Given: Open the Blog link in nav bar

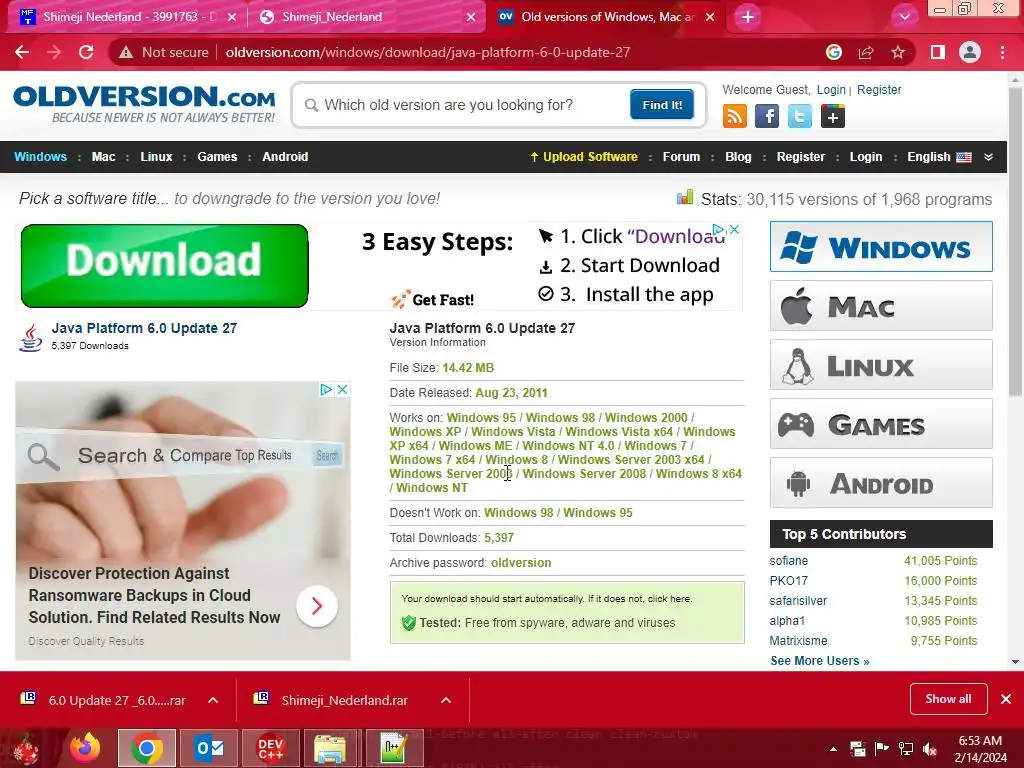Looking at the screenshot, I should pyautogui.click(x=738, y=157).
